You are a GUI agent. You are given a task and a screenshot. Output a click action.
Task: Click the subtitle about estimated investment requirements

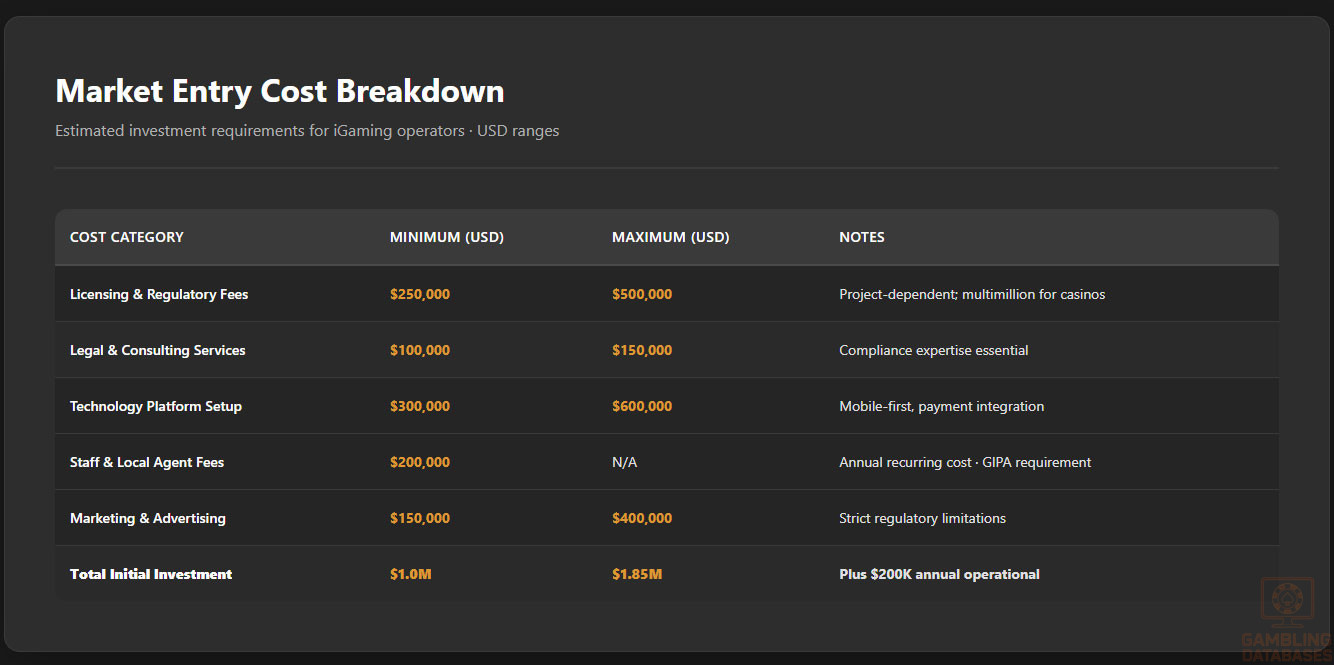point(307,131)
